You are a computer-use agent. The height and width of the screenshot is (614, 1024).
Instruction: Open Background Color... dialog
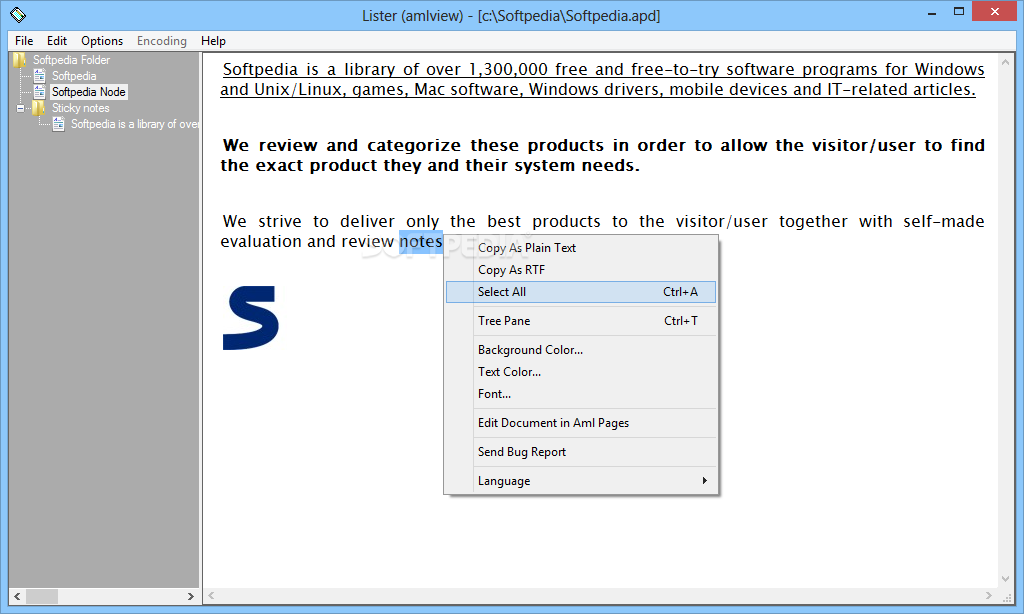point(581,350)
